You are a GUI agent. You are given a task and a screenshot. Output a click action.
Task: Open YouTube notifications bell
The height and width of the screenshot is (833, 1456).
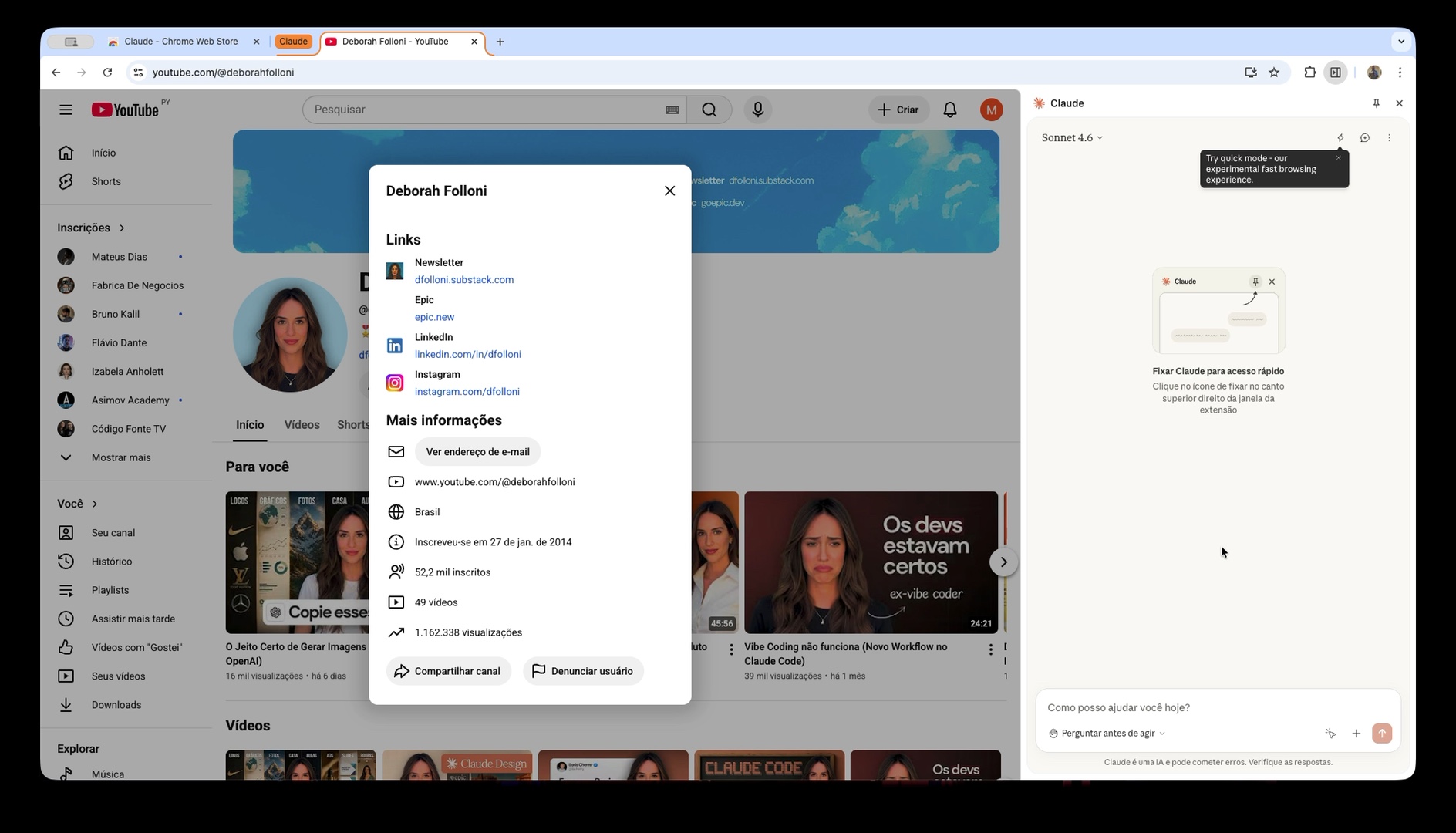pyautogui.click(x=950, y=110)
